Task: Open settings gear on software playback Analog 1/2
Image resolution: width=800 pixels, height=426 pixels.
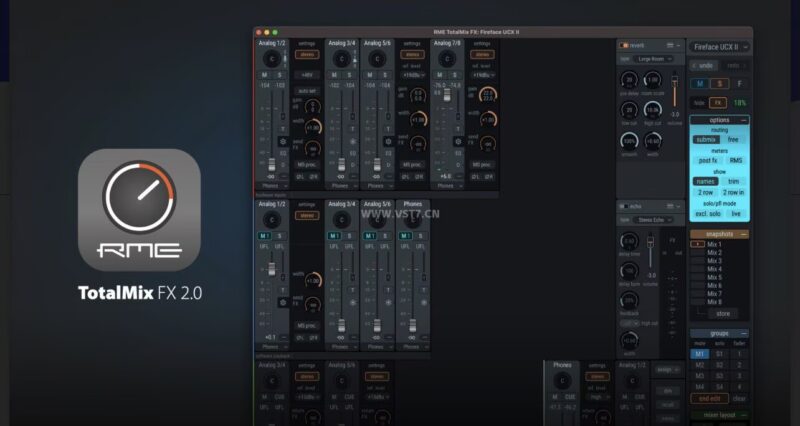Action: click(283, 303)
